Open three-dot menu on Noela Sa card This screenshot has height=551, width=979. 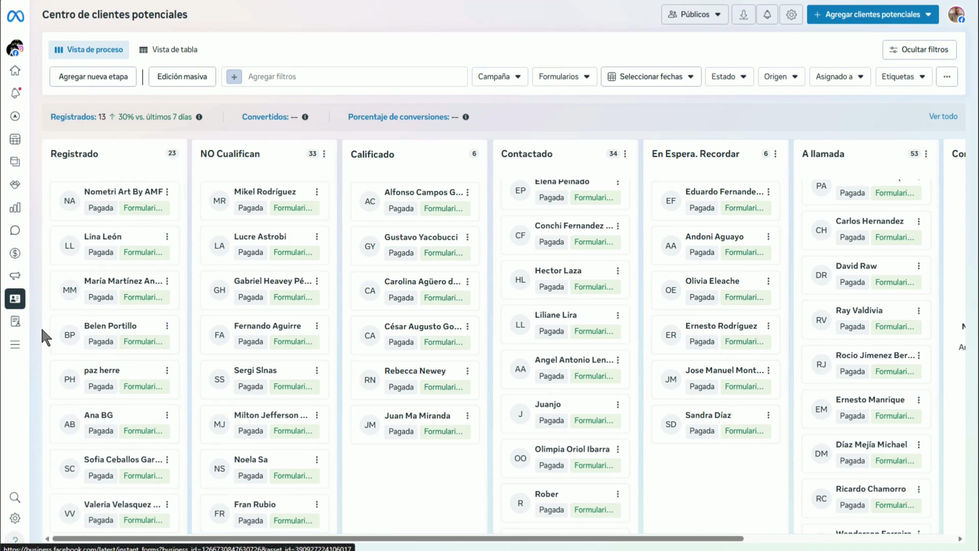317,459
